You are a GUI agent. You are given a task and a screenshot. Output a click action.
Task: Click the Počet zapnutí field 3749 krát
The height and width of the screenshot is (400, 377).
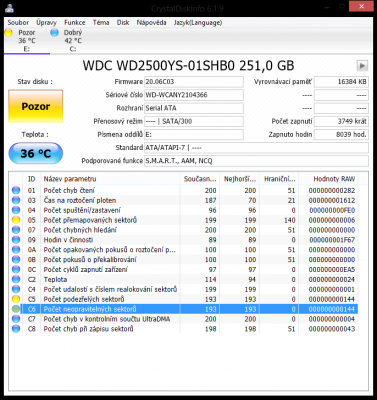[341, 121]
